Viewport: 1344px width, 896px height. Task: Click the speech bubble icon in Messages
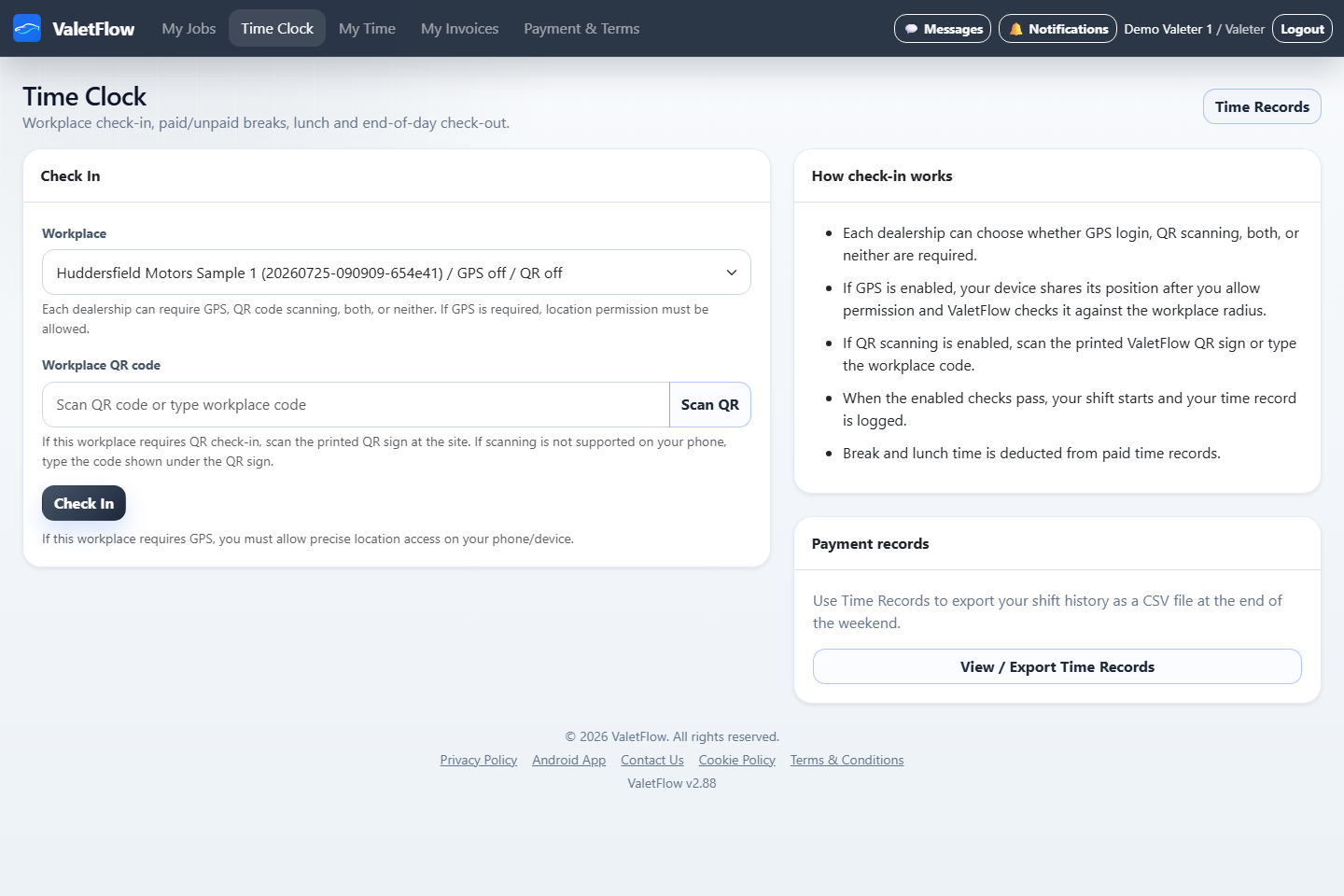click(x=911, y=29)
